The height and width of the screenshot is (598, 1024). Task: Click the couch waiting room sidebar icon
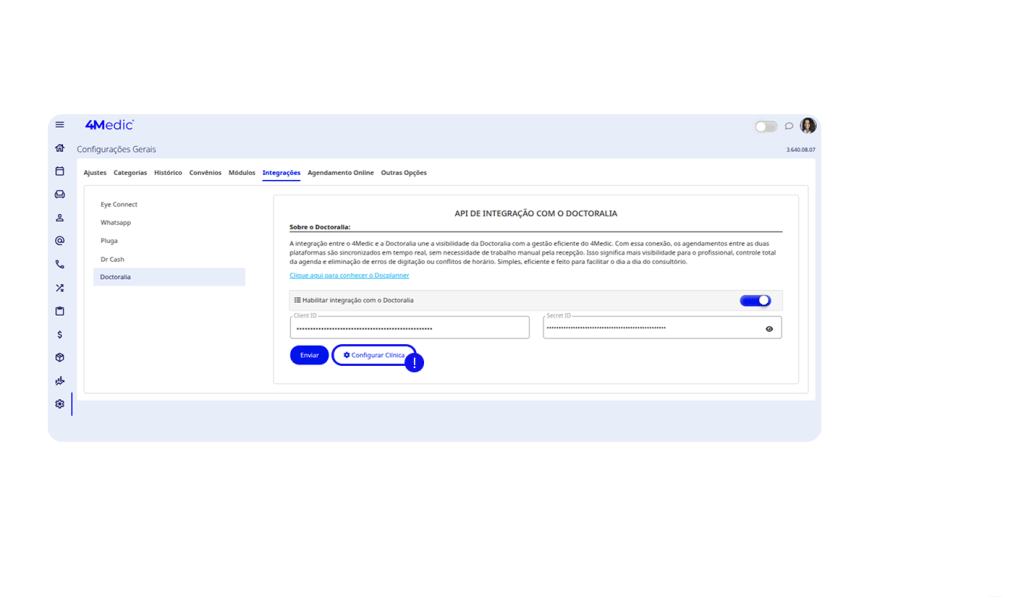point(59,195)
